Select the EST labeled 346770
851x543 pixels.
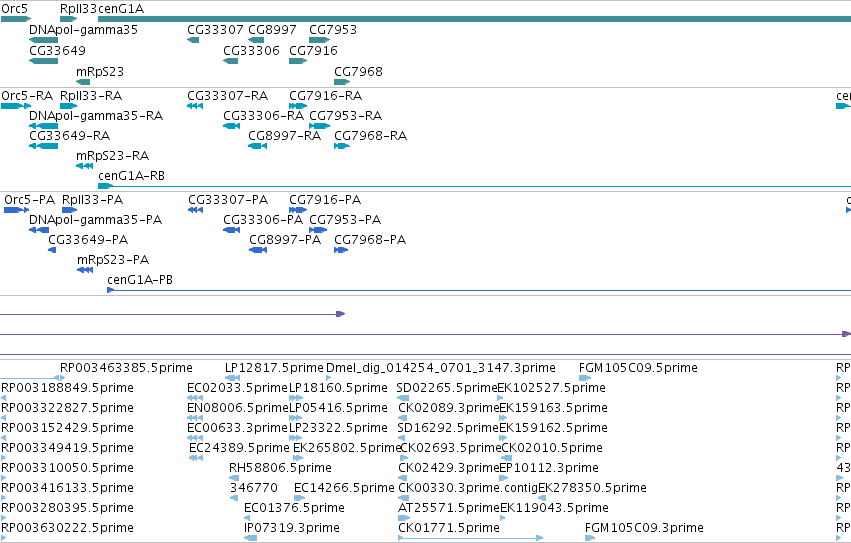coord(234,498)
